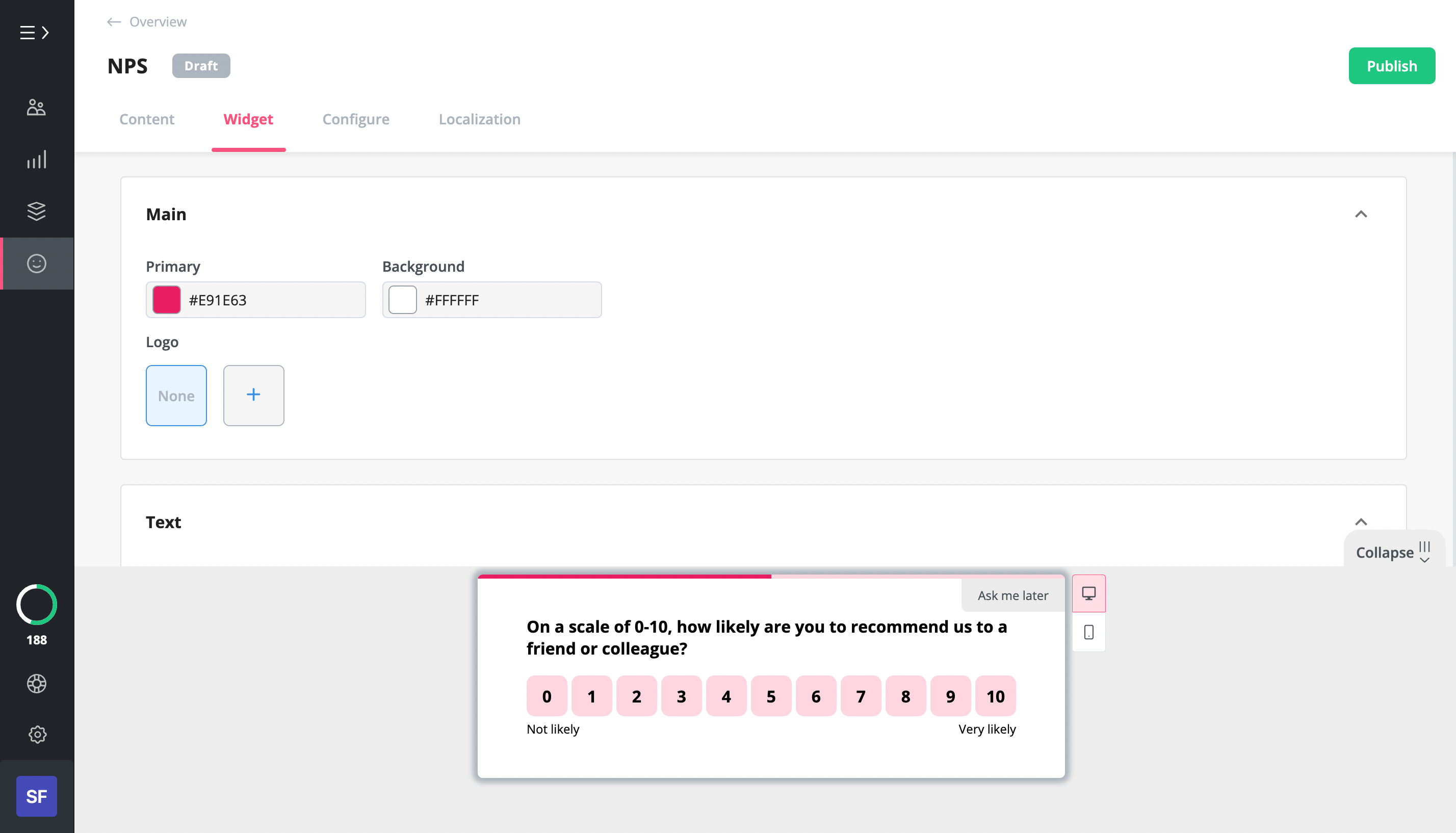Expand the navigation with the hamburger menu icon
The width and height of the screenshot is (1456, 833).
pyautogui.click(x=34, y=33)
